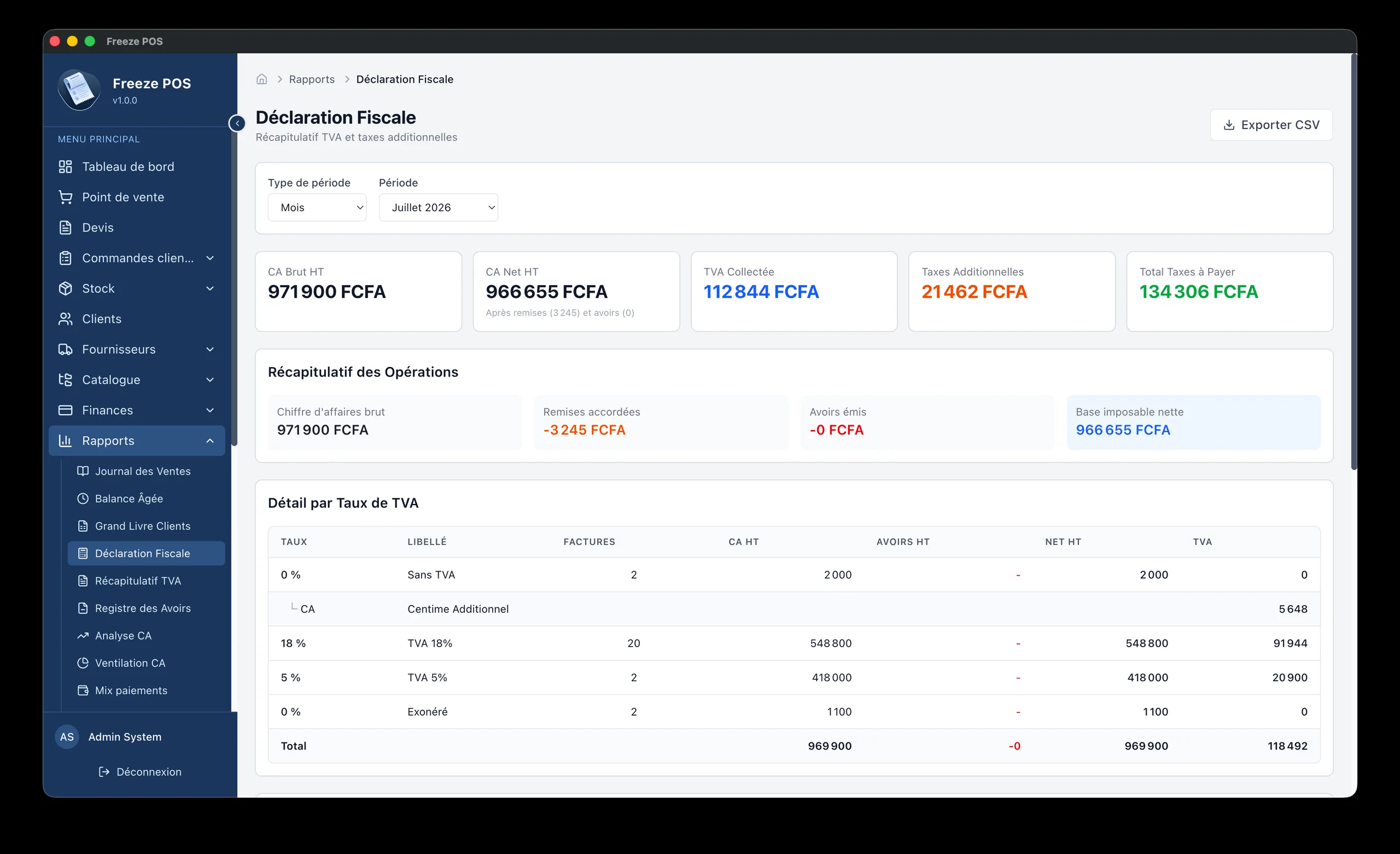1400x854 pixels.
Task: Click the Grand Livre Clients icon
Action: tap(83, 526)
